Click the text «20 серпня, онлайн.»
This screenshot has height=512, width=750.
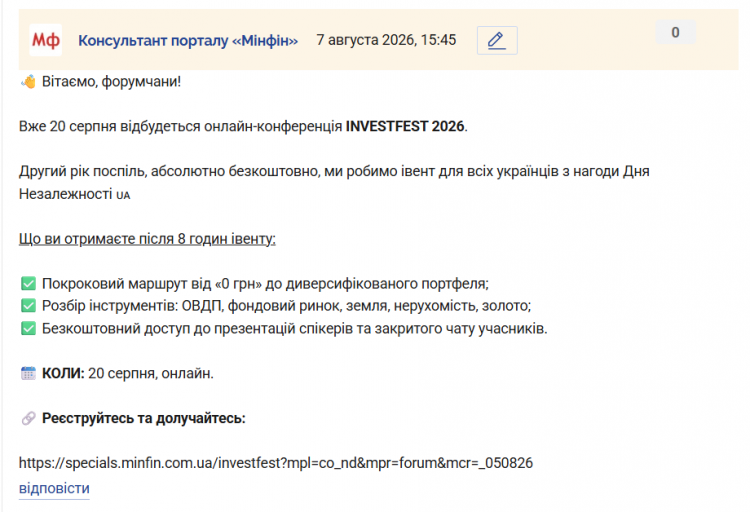151,373
